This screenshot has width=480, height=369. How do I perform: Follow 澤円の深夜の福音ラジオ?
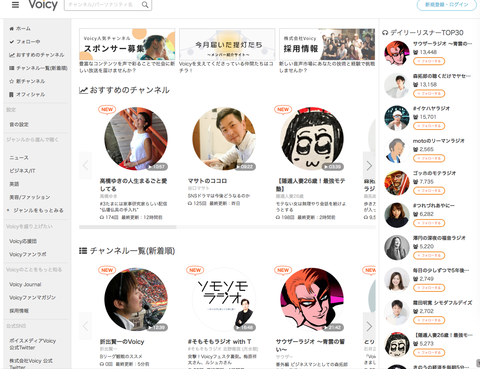click(x=429, y=255)
